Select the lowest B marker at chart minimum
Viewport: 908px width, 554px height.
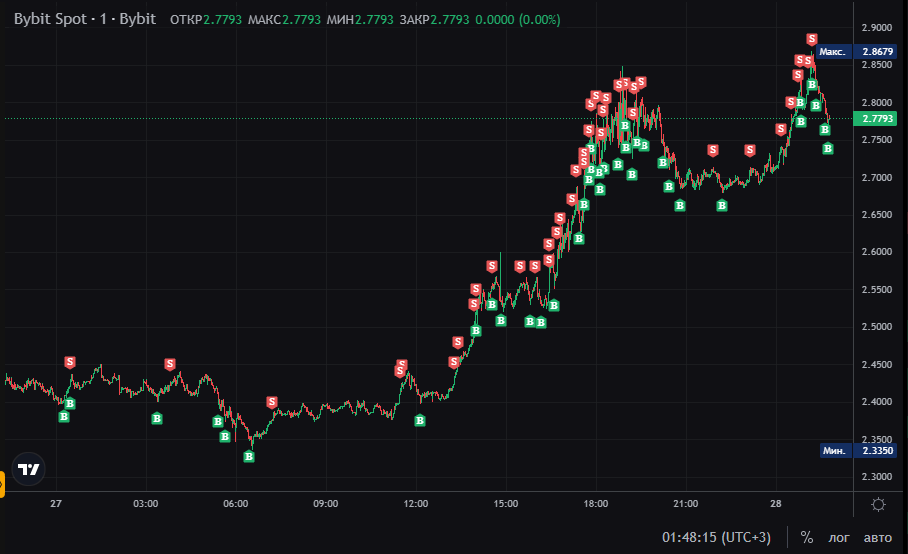[249, 456]
